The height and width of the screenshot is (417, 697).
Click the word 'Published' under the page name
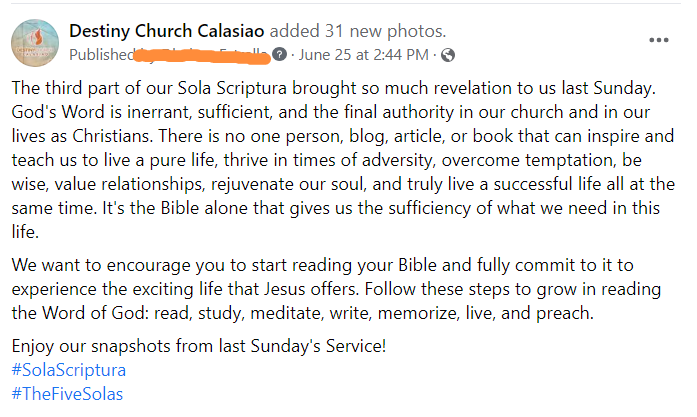(x=101, y=54)
